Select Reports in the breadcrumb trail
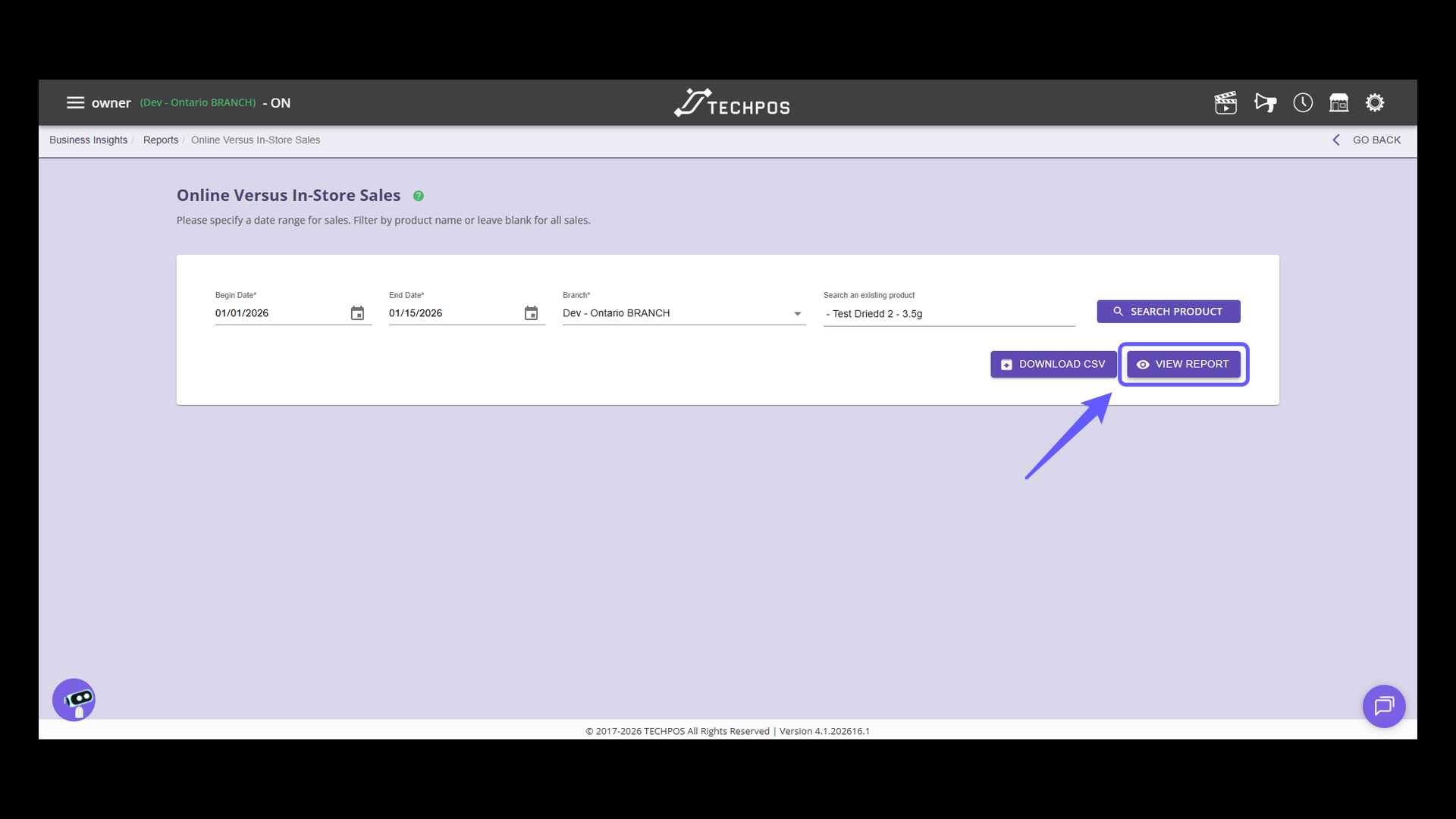 point(160,140)
